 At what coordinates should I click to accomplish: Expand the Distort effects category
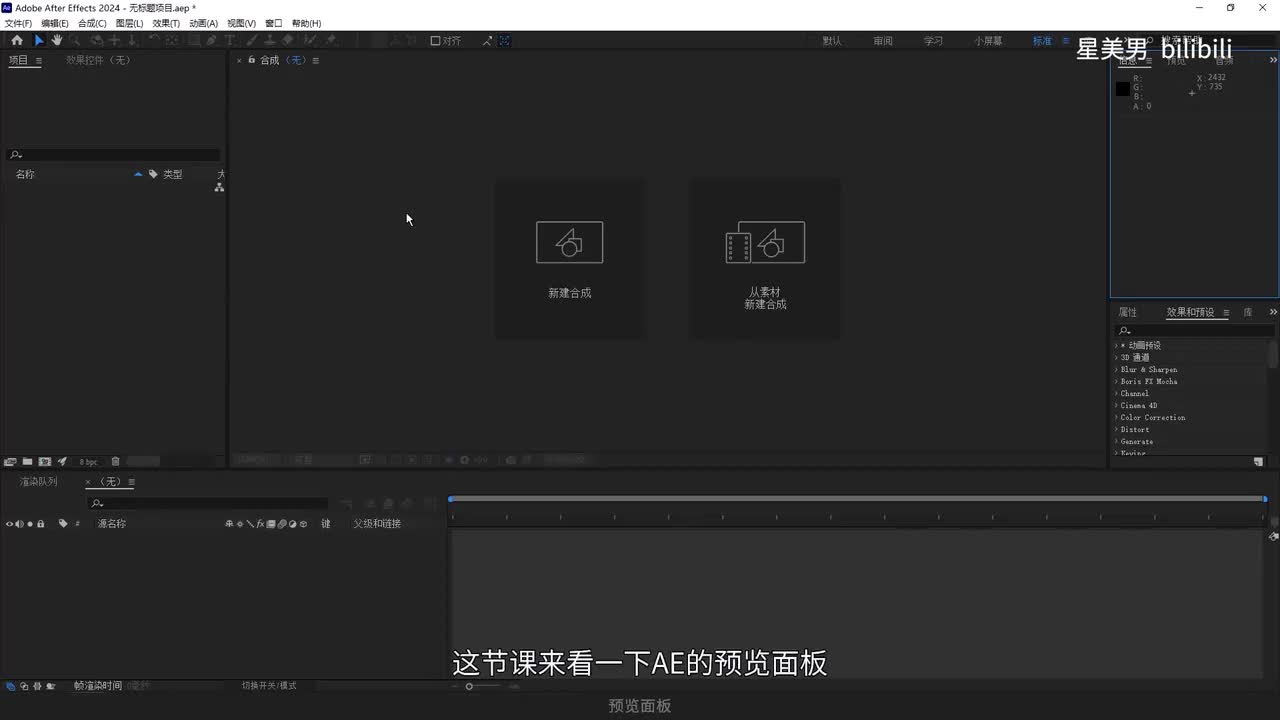point(1117,429)
